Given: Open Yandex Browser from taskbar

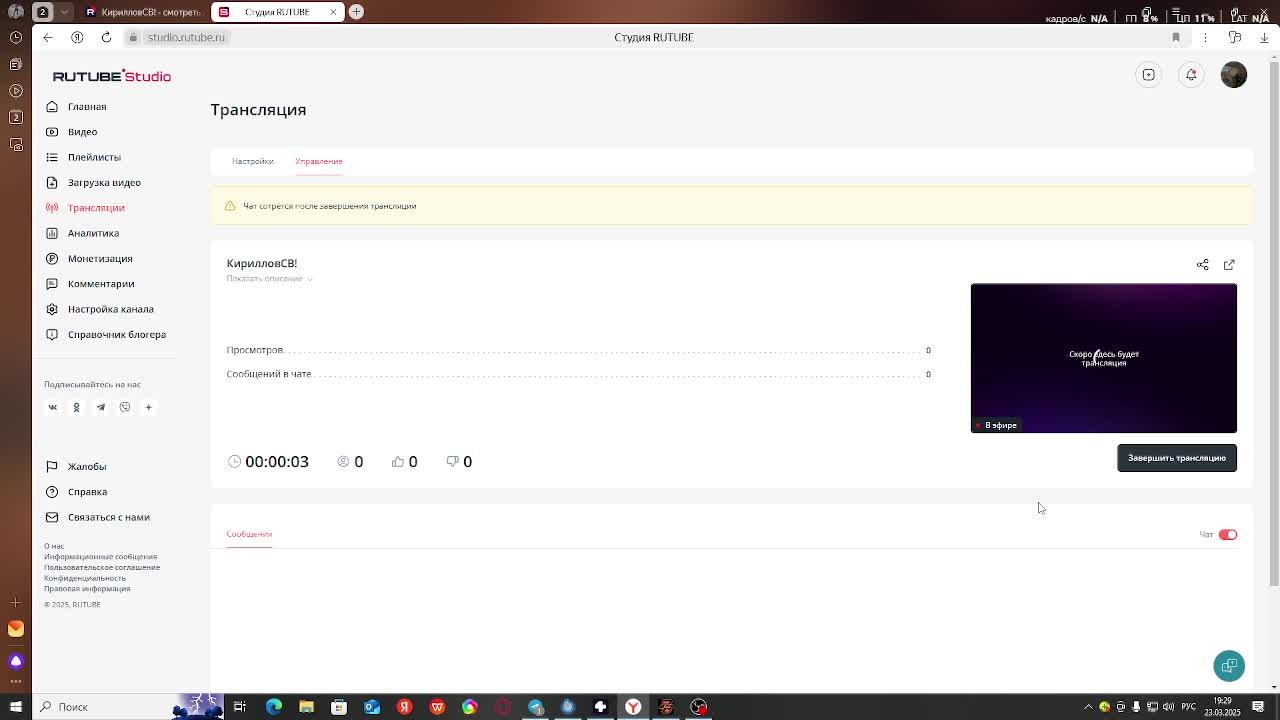Looking at the screenshot, I should [x=633, y=707].
